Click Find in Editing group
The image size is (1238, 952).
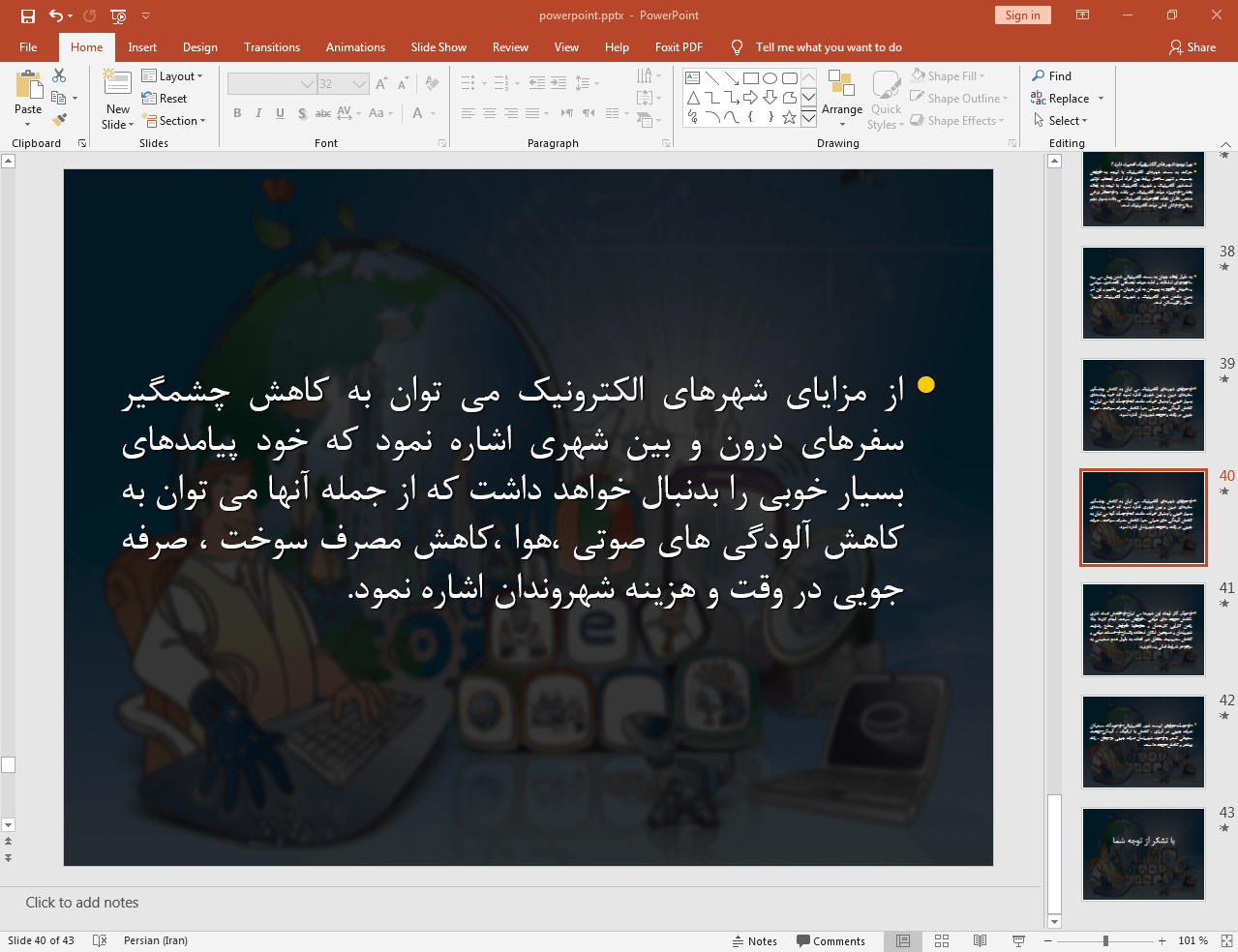click(x=1052, y=76)
